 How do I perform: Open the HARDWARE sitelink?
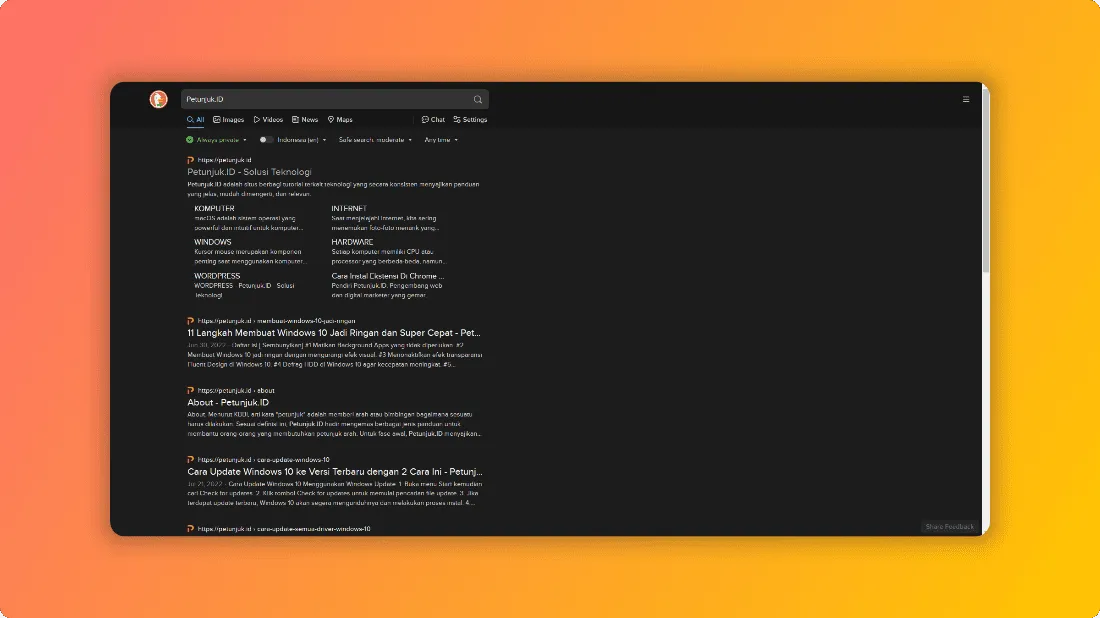(352, 242)
